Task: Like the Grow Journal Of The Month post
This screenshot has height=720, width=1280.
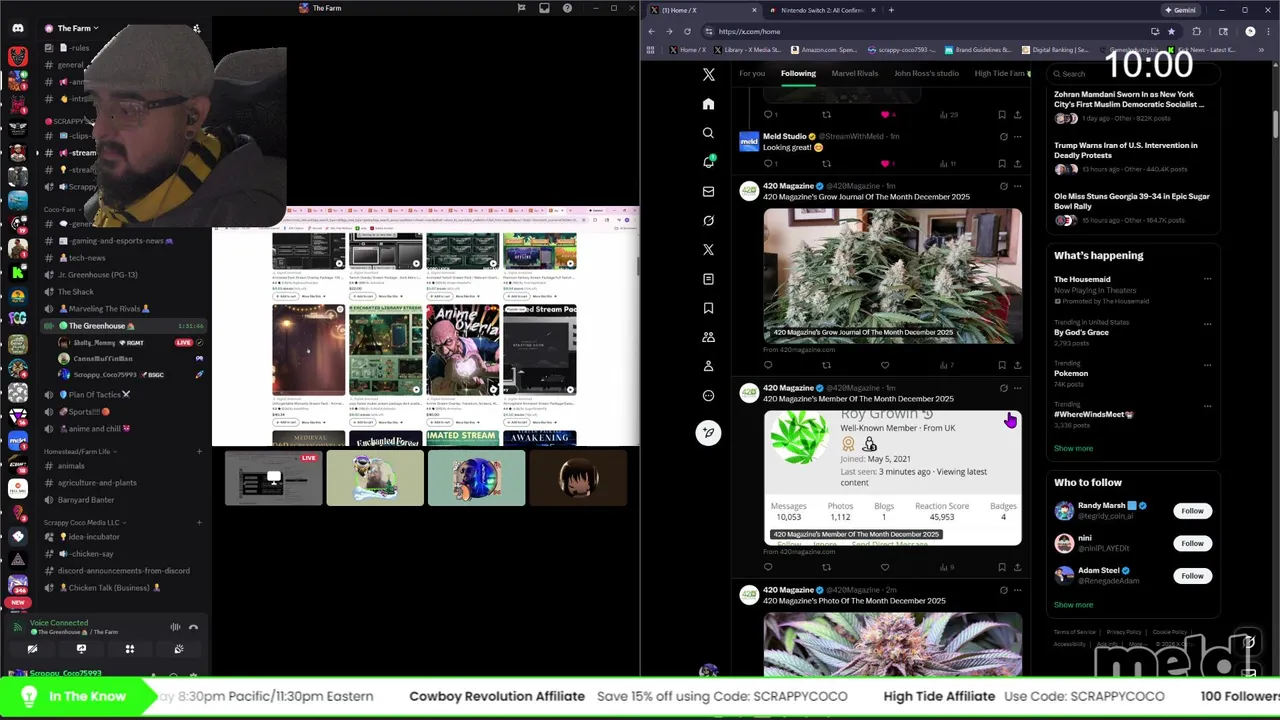Action: 885,365
